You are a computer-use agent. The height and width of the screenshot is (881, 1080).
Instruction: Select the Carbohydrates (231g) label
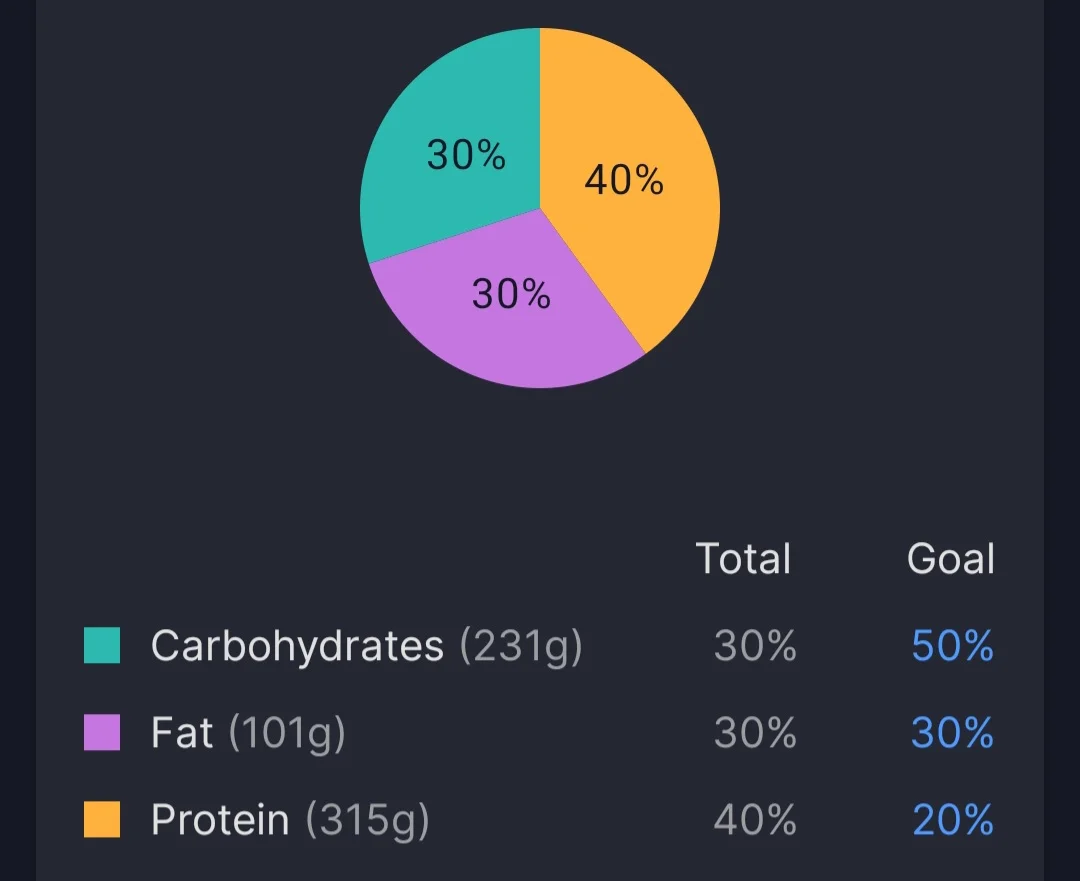tap(366, 646)
